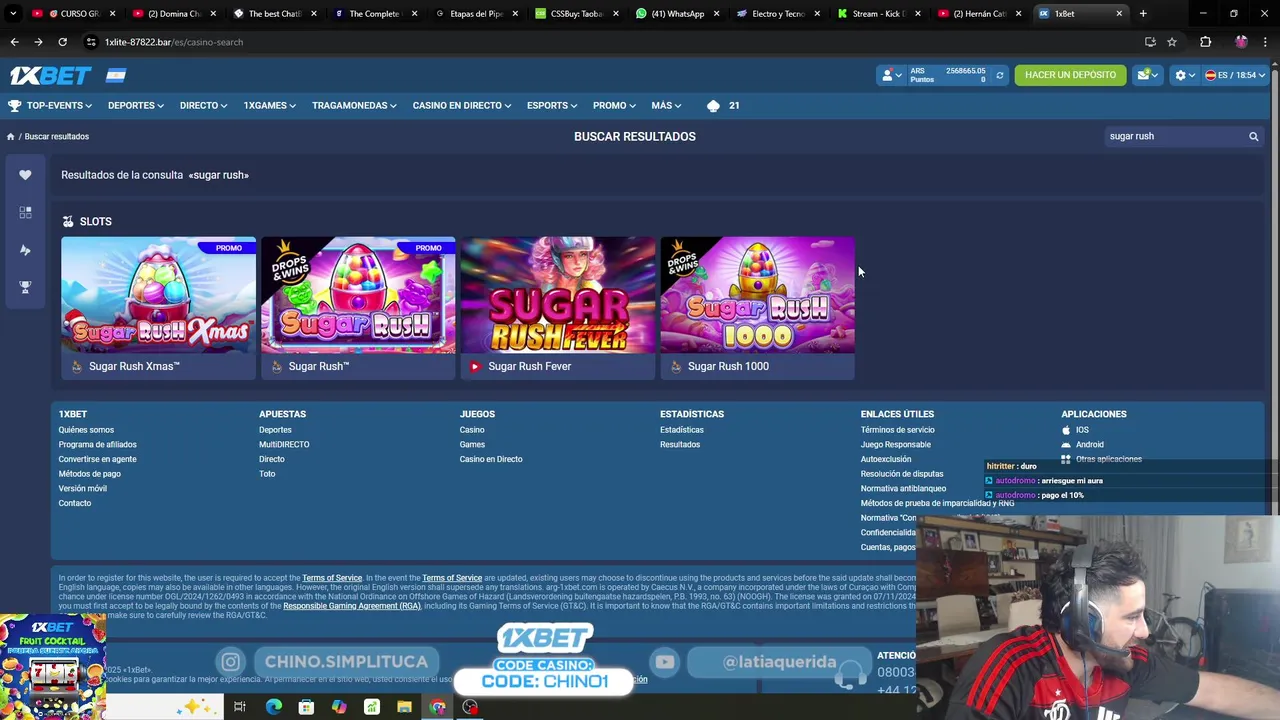Image resolution: width=1280 pixels, height=720 pixels.
Task: Open the MultiDIRECTO footer link
Action: (x=284, y=445)
